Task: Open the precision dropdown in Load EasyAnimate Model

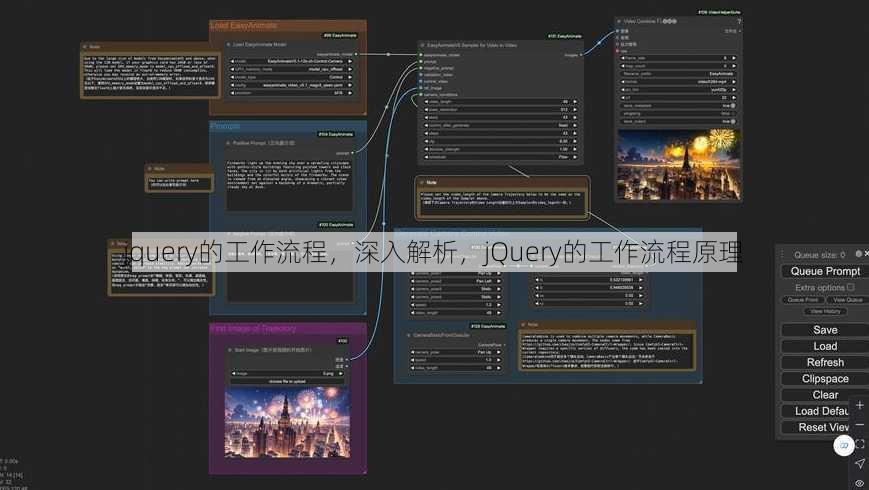Action: (x=291, y=93)
